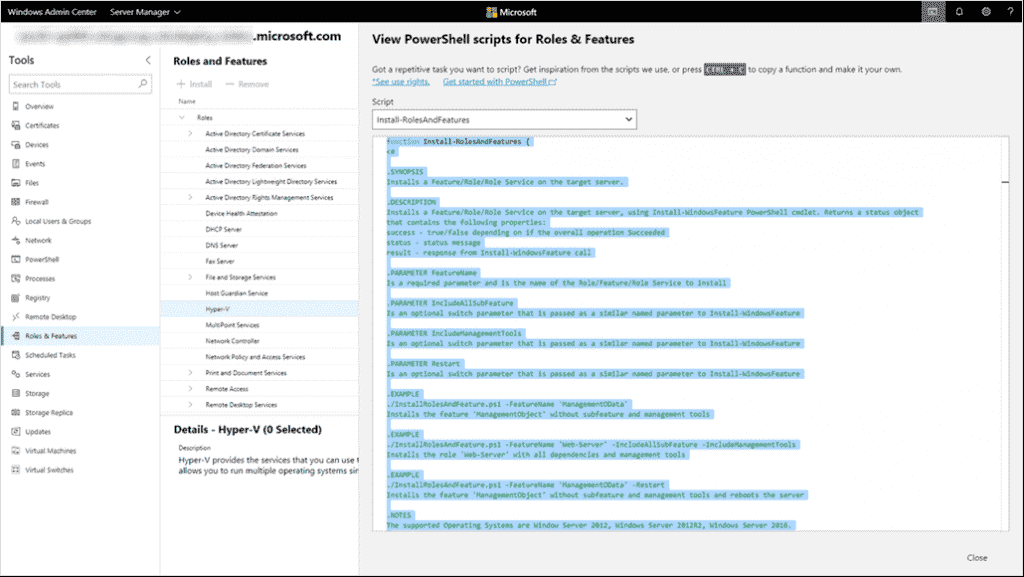The height and width of the screenshot is (577, 1024).
Task: Expand Active Directory Rights Management Services
Action: pos(190,197)
